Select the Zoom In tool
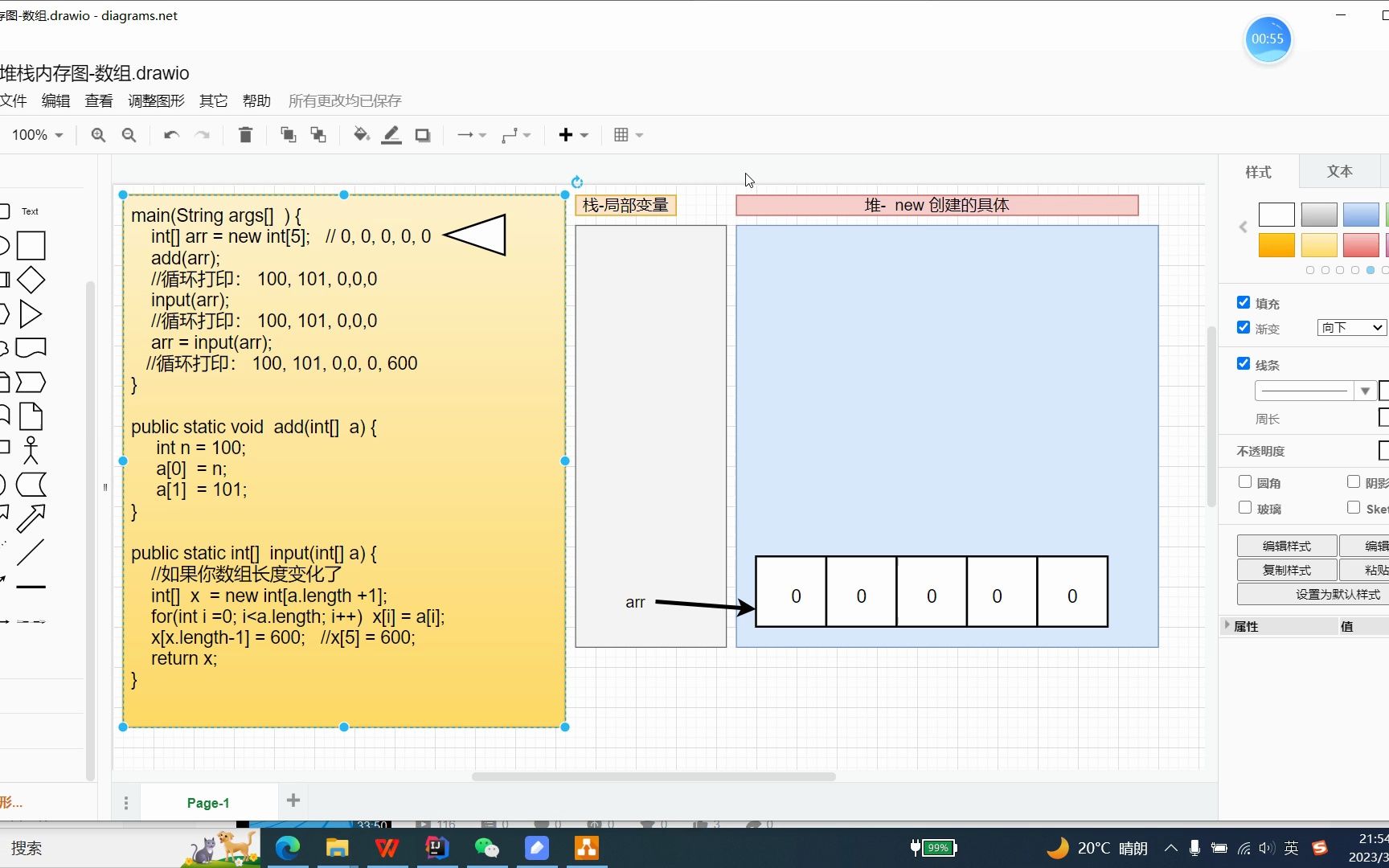The height and width of the screenshot is (868, 1389). pyautogui.click(x=97, y=134)
